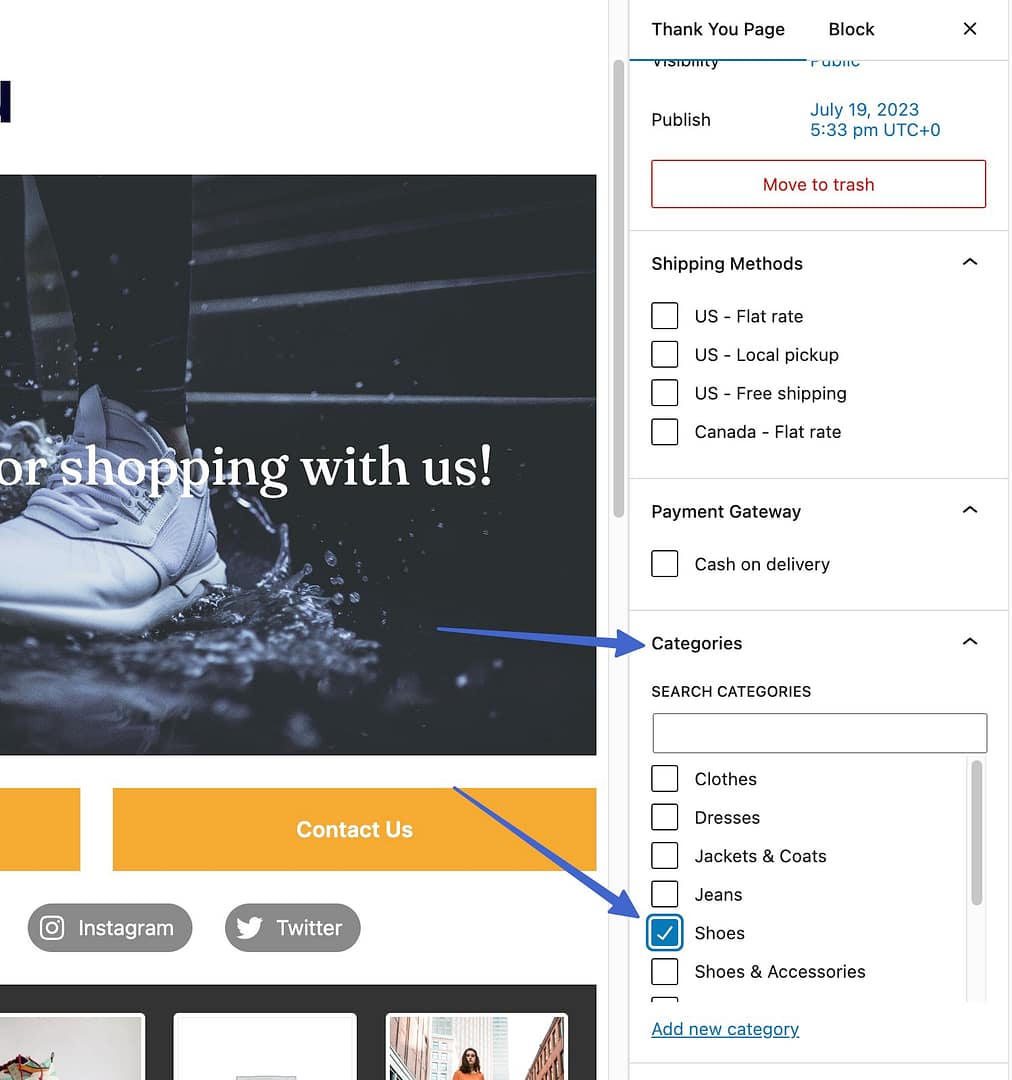Close the settings sidebar with the X

(x=969, y=29)
